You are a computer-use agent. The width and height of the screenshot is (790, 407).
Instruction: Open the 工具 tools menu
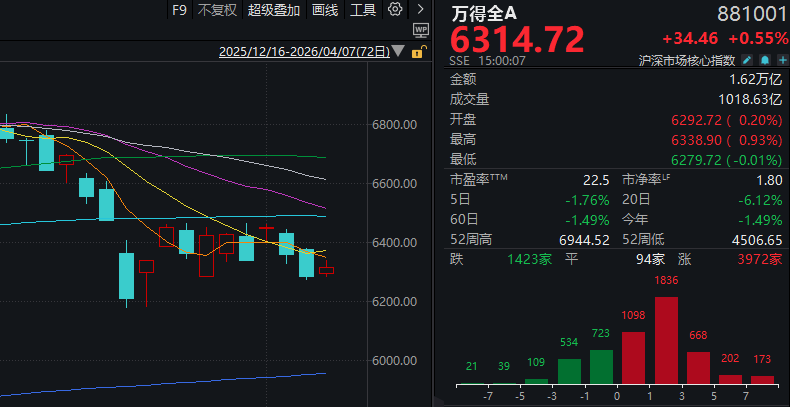point(363,10)
